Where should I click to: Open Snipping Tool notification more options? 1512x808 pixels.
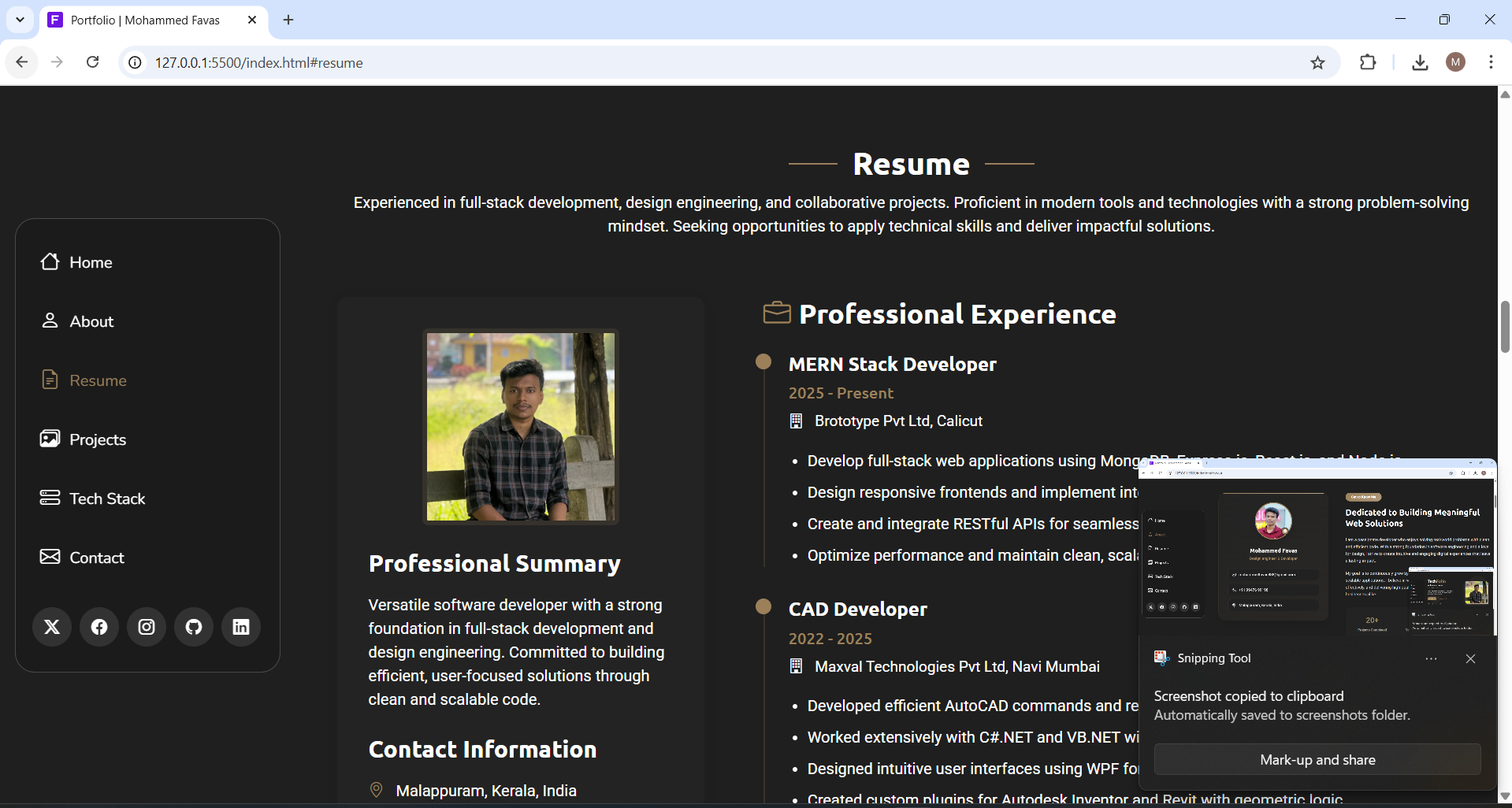coord(1431,659)
